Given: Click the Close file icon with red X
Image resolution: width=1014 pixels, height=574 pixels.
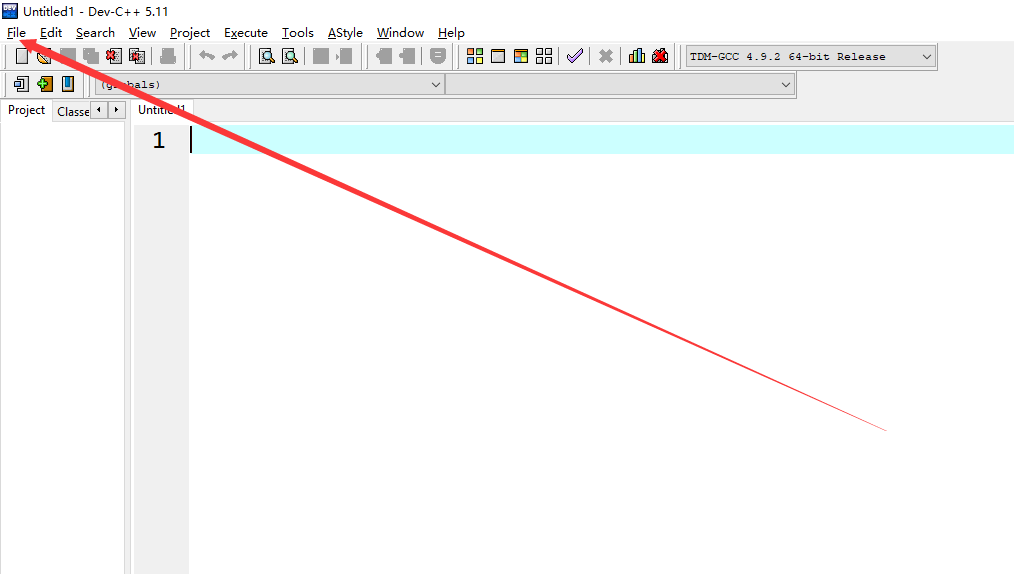Looking at the screenshot, I should [x=114, y=56].
